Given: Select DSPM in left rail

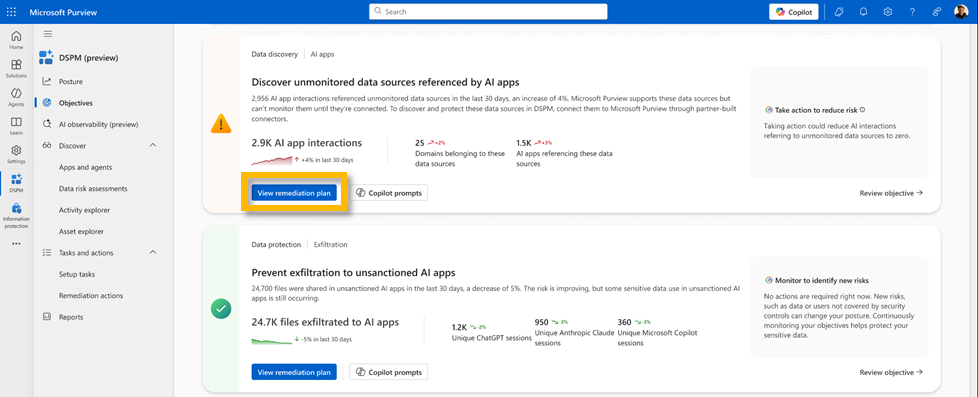Looking at the screenshot, I should coord(16,183).
